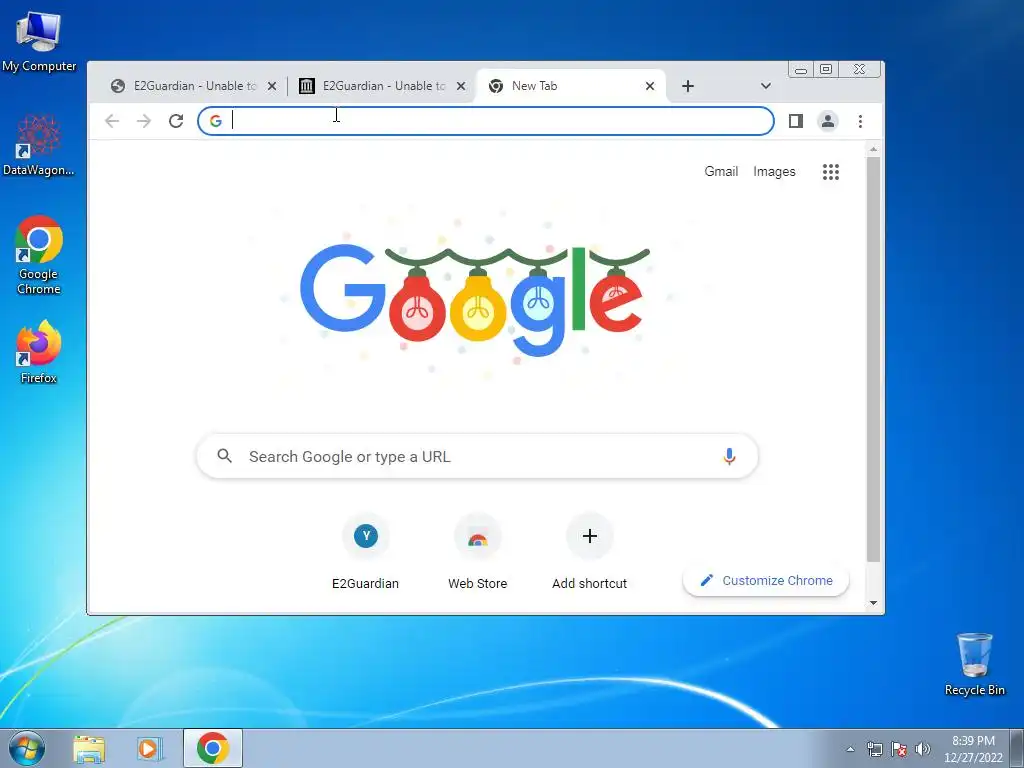The height and width of the screenshot is (768, 1024).
Task: Expand the tab search dropdown
Action: pyautogui.click(x=766, y=86)
